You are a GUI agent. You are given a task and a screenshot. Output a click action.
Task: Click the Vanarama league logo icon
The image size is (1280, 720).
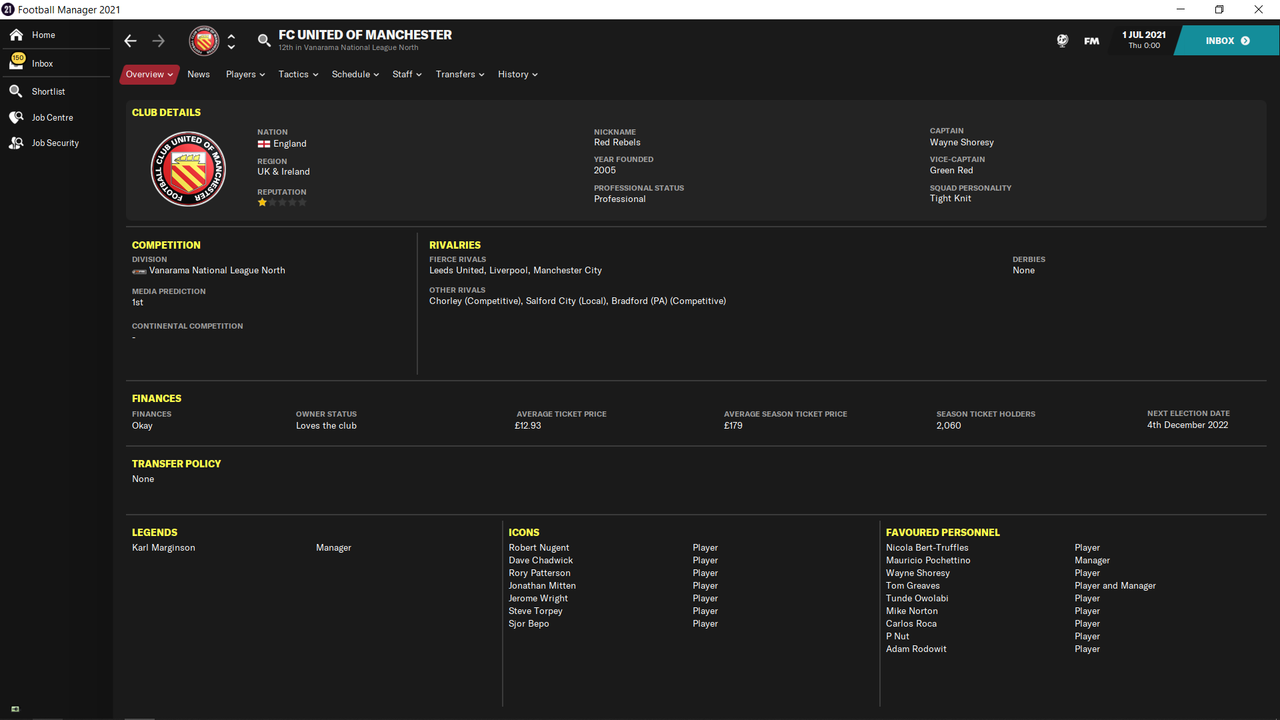(x=139, y=271)
